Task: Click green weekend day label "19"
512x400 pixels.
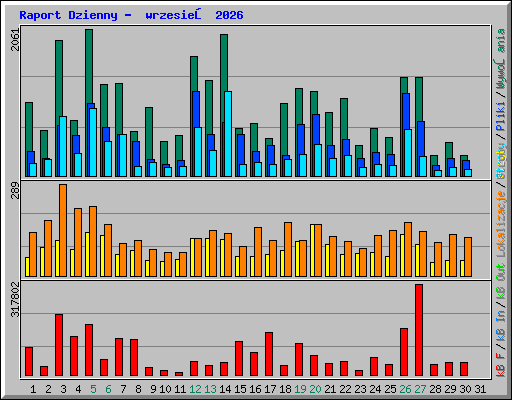Action: pos(300,389)
